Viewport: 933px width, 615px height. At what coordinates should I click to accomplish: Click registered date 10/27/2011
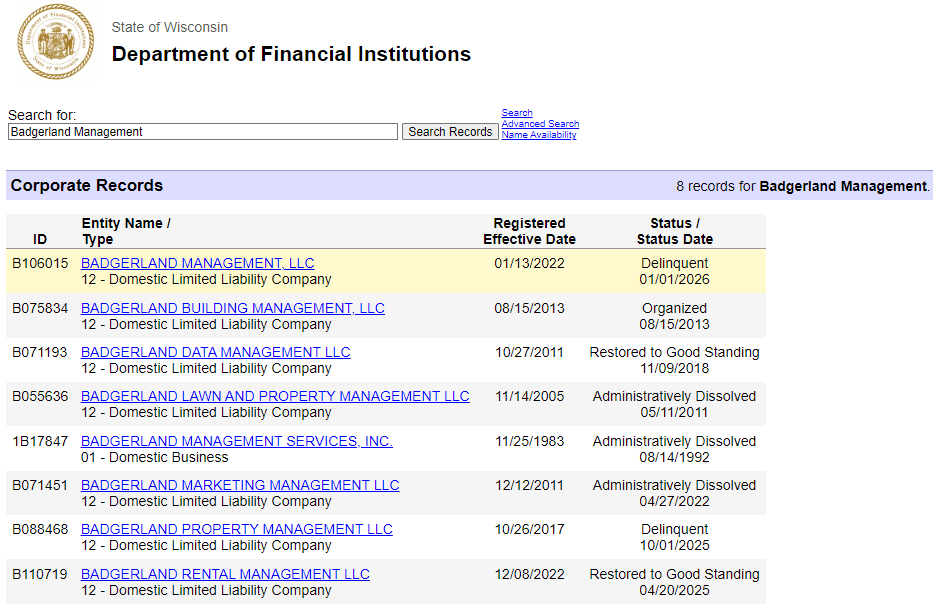tap(529, 353)
